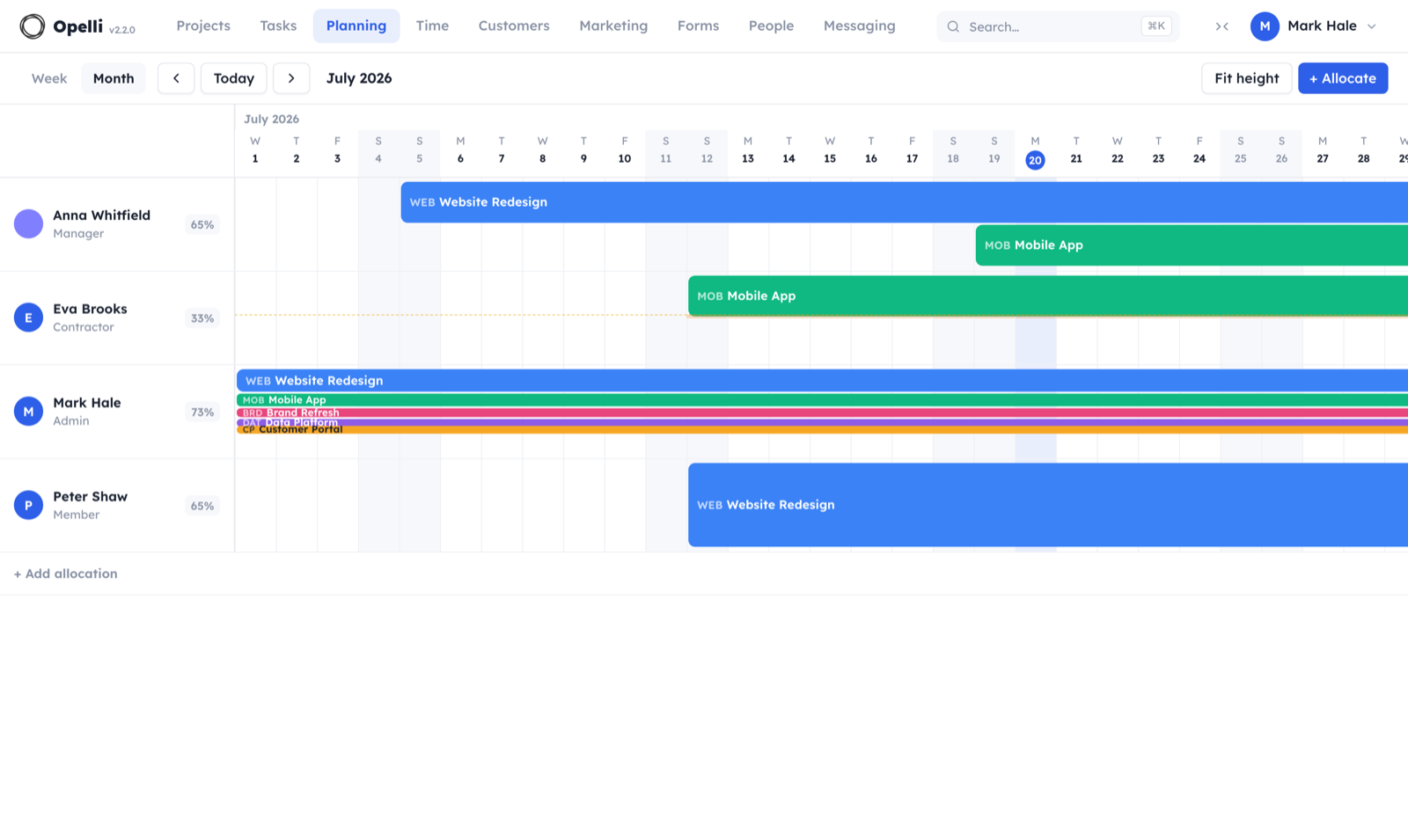This screenshot has height=840, width=1408.
Task: Click the search magnifier icon
Action: [x=953, y=26]
